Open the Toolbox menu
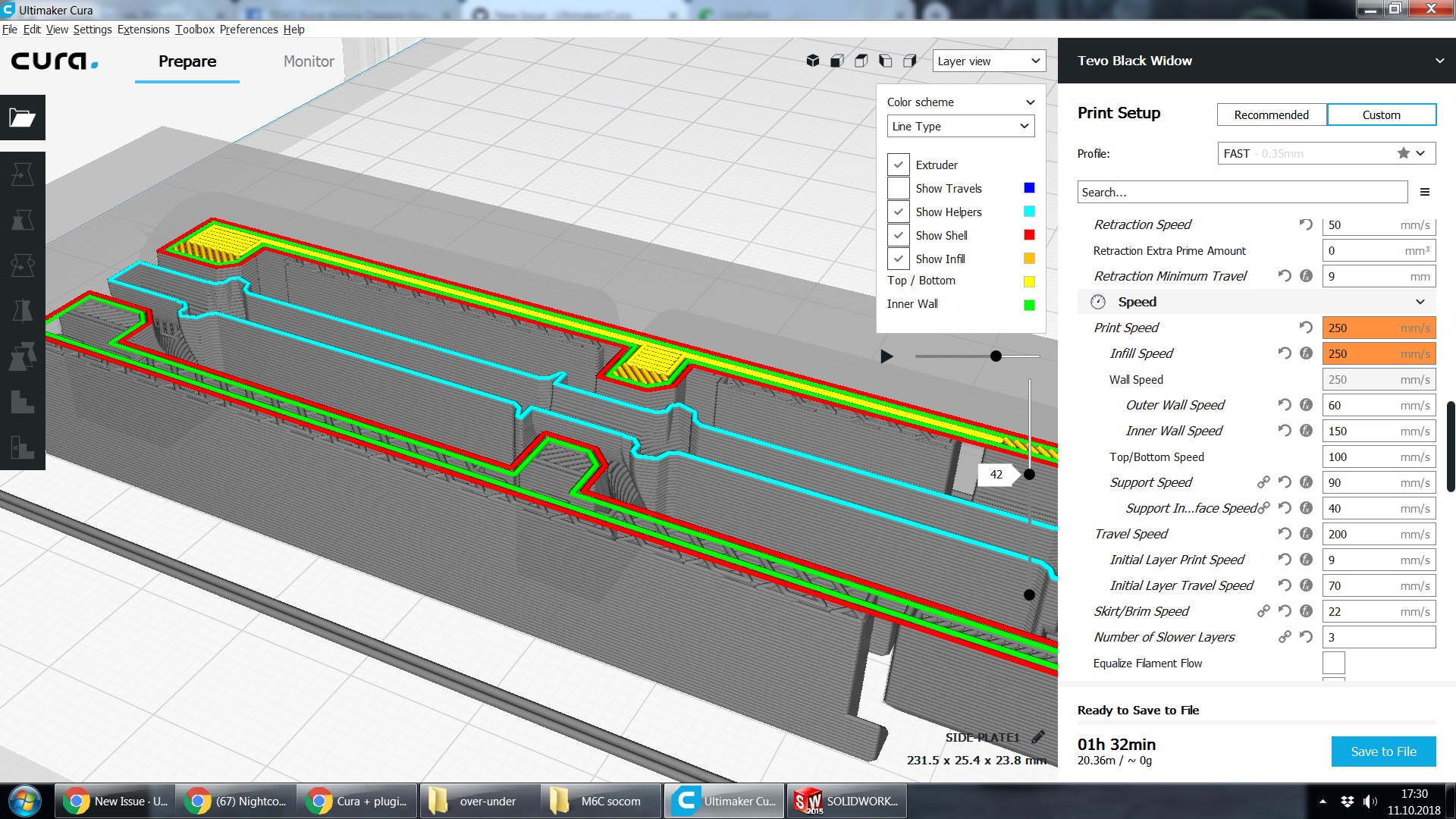The width and height of the screenshot is (1456, 819). coord(195,30)
